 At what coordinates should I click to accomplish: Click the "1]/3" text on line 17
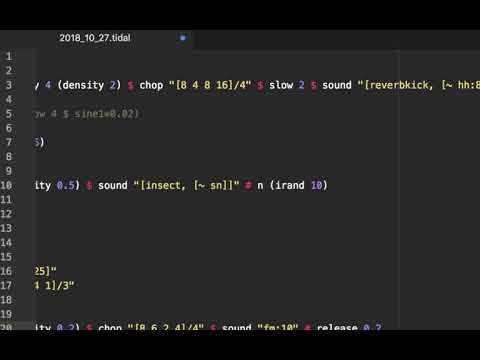(57, 286)
